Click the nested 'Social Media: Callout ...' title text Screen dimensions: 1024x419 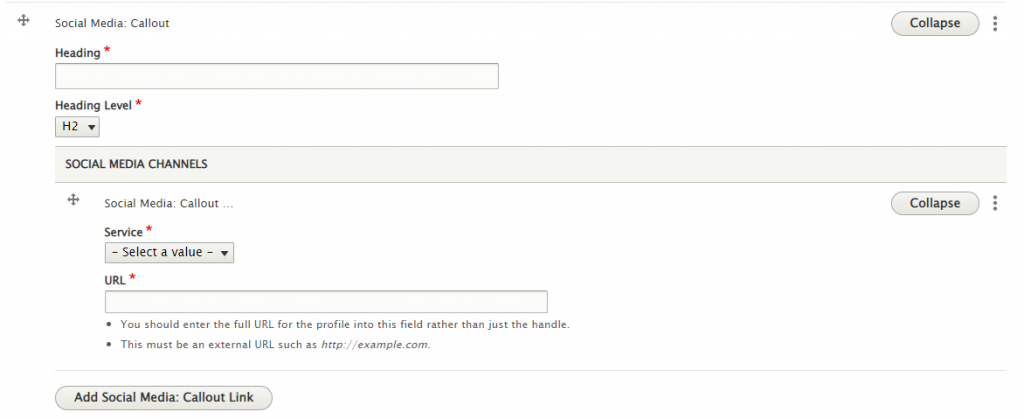(168, 204)
